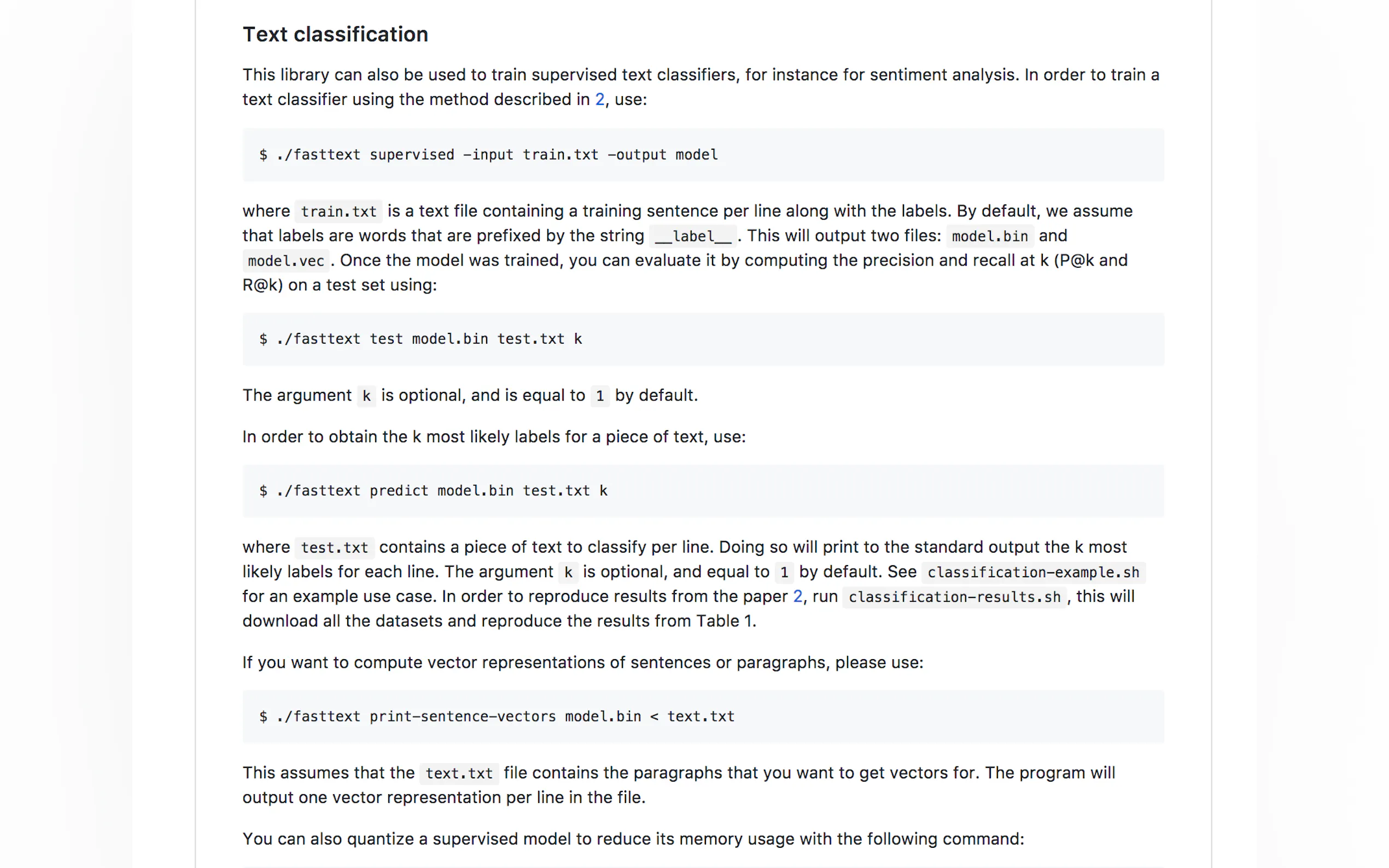
Task: Open paper link 2 before "run classification-results.sh"
Action: pos(797,596)
